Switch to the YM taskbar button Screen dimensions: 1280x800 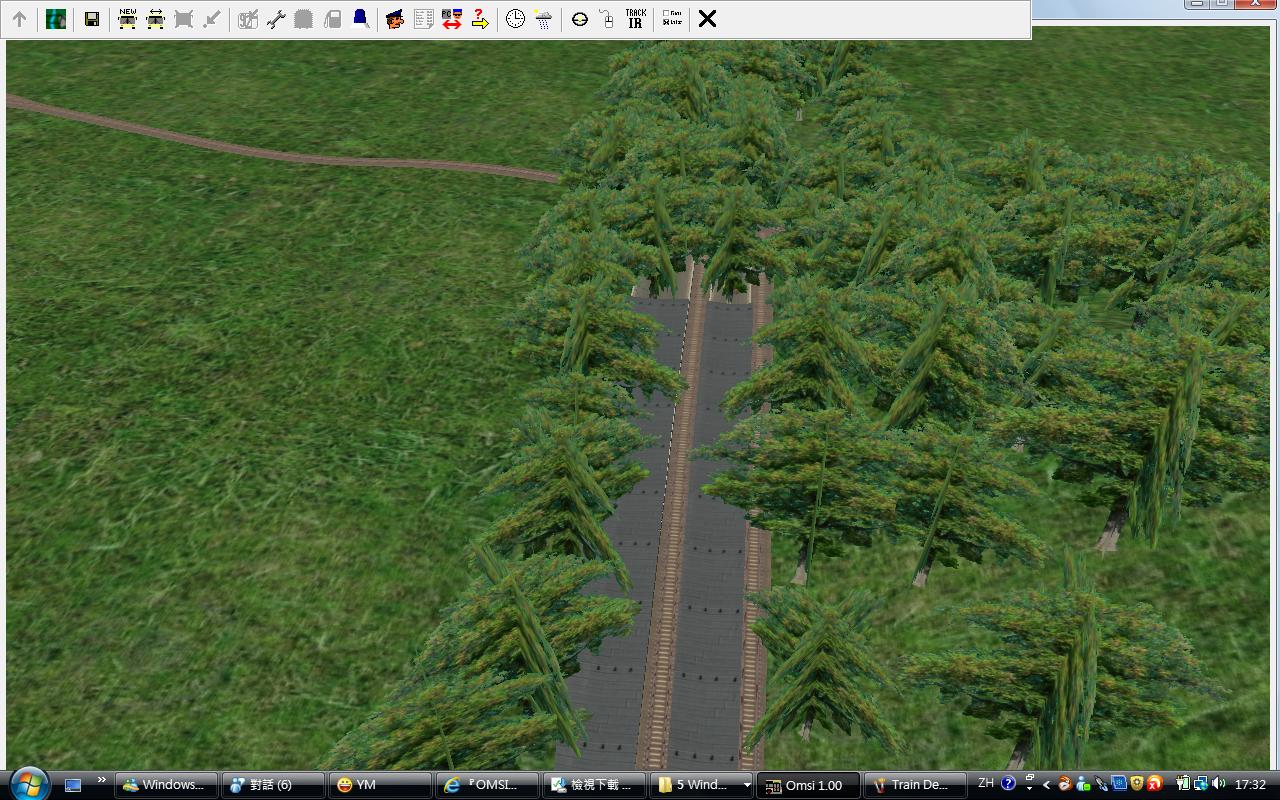click(x=381, y=785)
